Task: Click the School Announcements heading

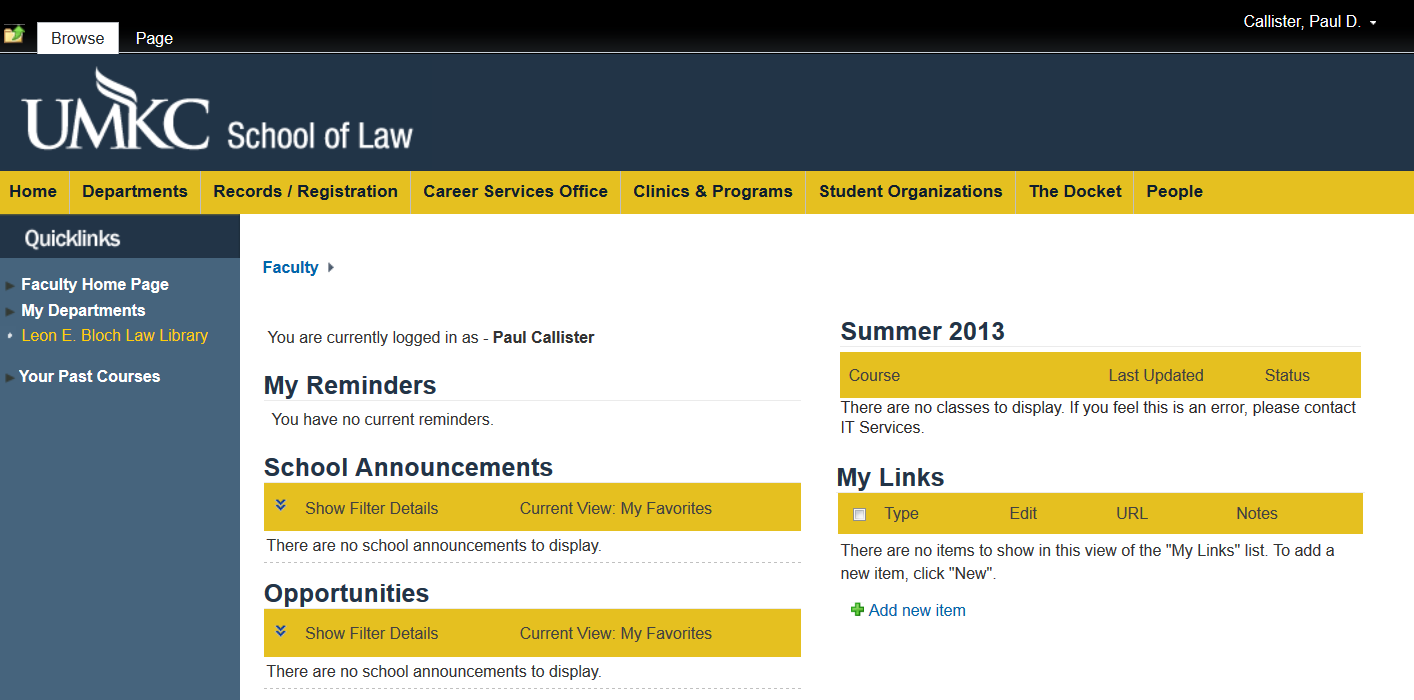Action: [x=408, y=467]
